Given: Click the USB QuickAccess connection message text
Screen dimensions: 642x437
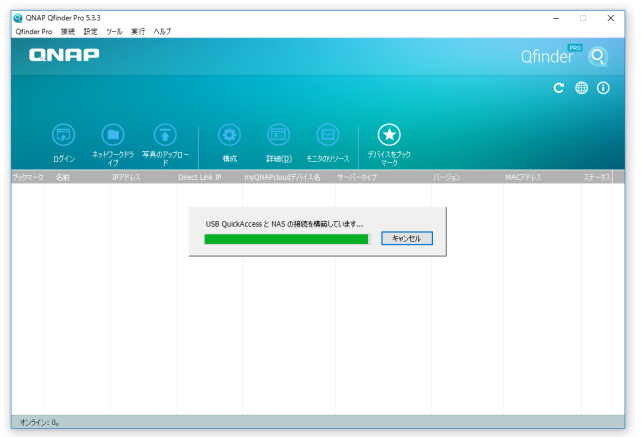Looking at the screenshot, I should click(x=284, y=224).
